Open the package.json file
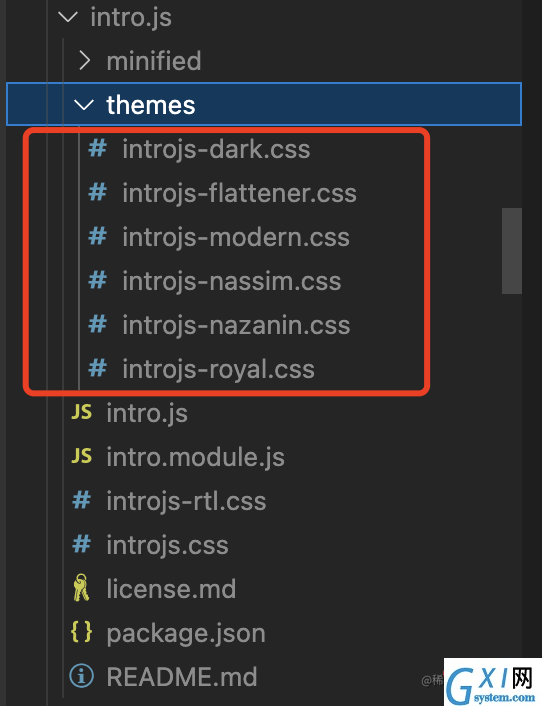The image size is (542, 706). pos(186,634)
